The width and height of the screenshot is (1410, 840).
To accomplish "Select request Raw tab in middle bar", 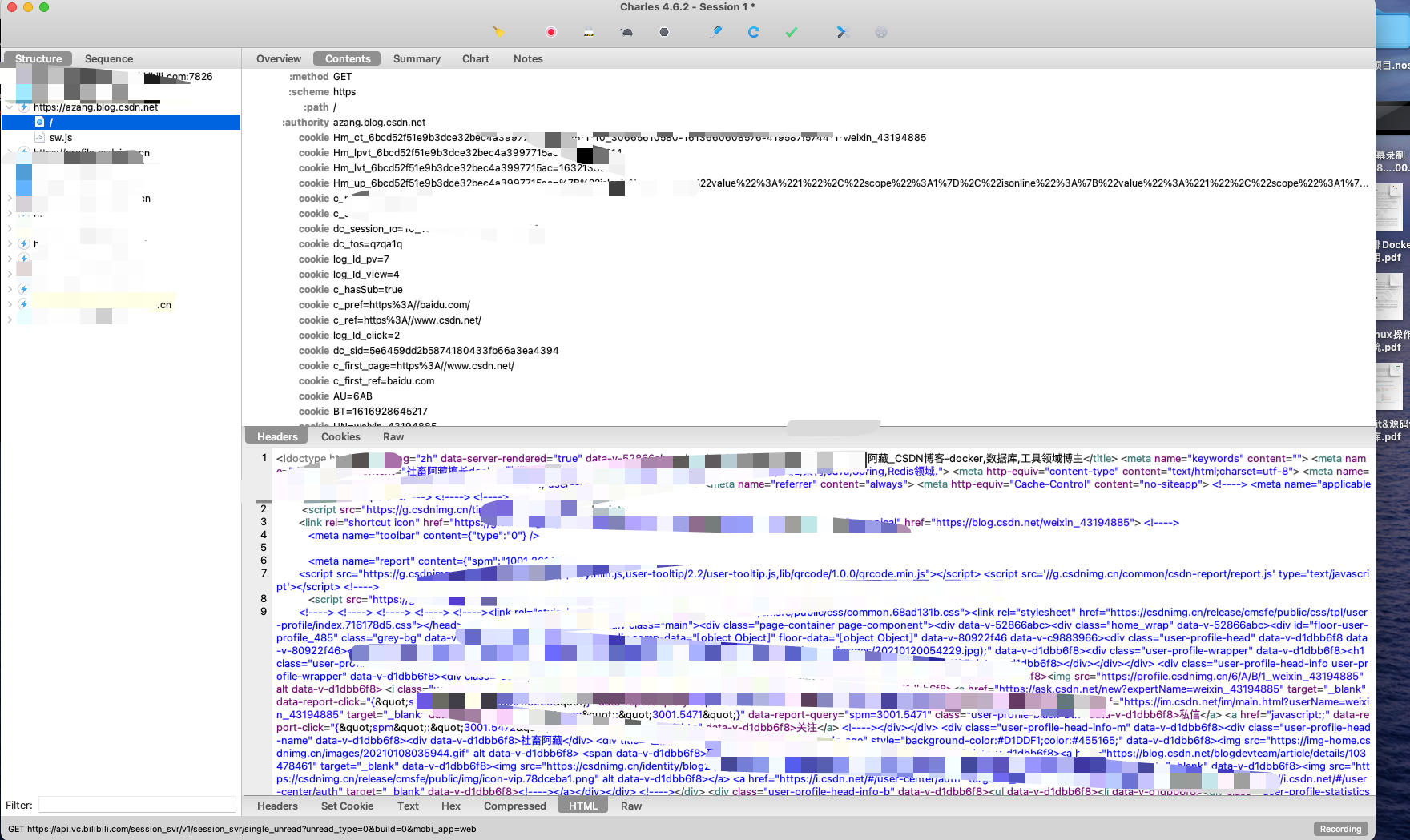I will click(x=393, y=436).
